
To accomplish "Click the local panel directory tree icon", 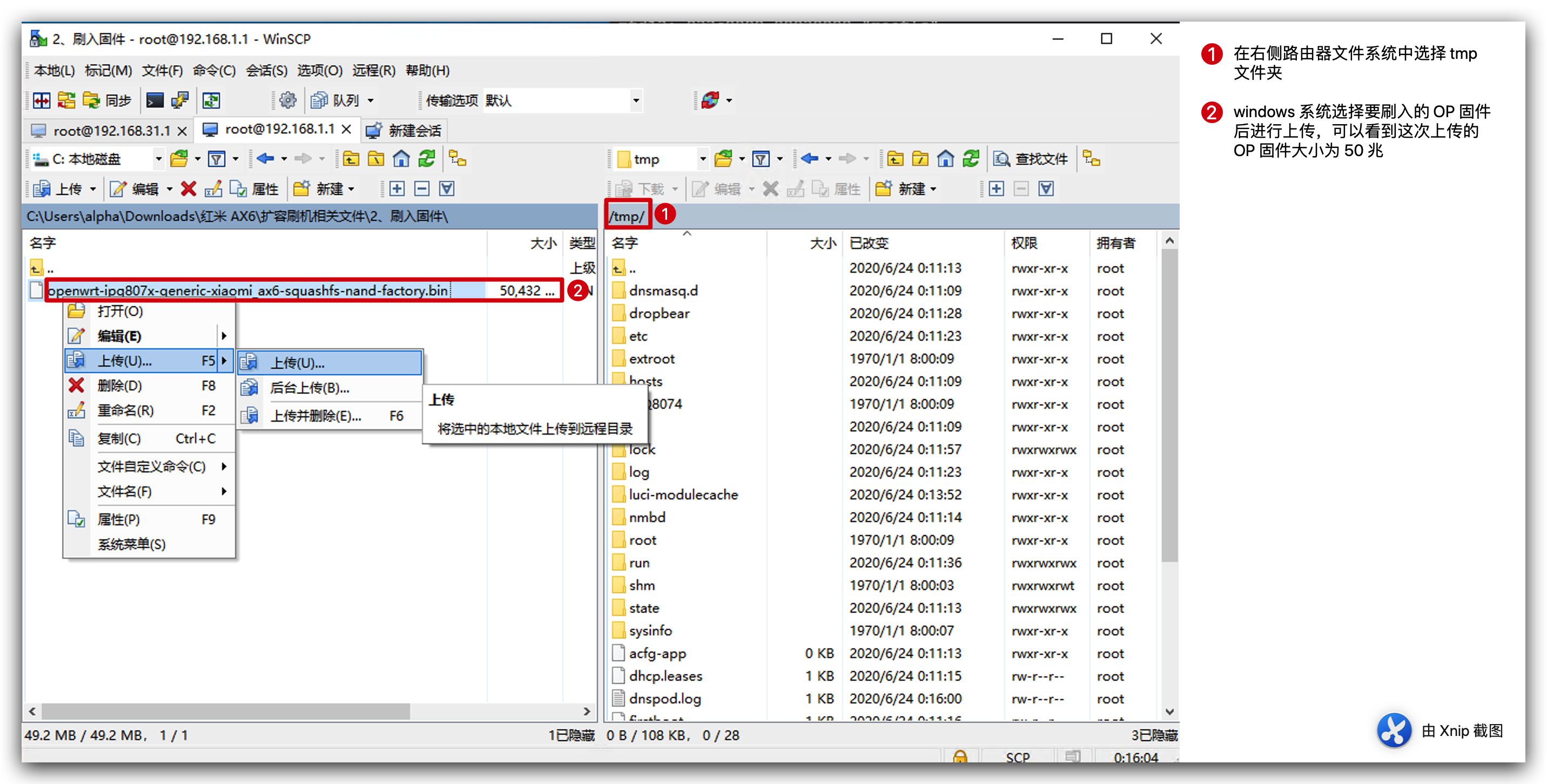I will point(458,159).
